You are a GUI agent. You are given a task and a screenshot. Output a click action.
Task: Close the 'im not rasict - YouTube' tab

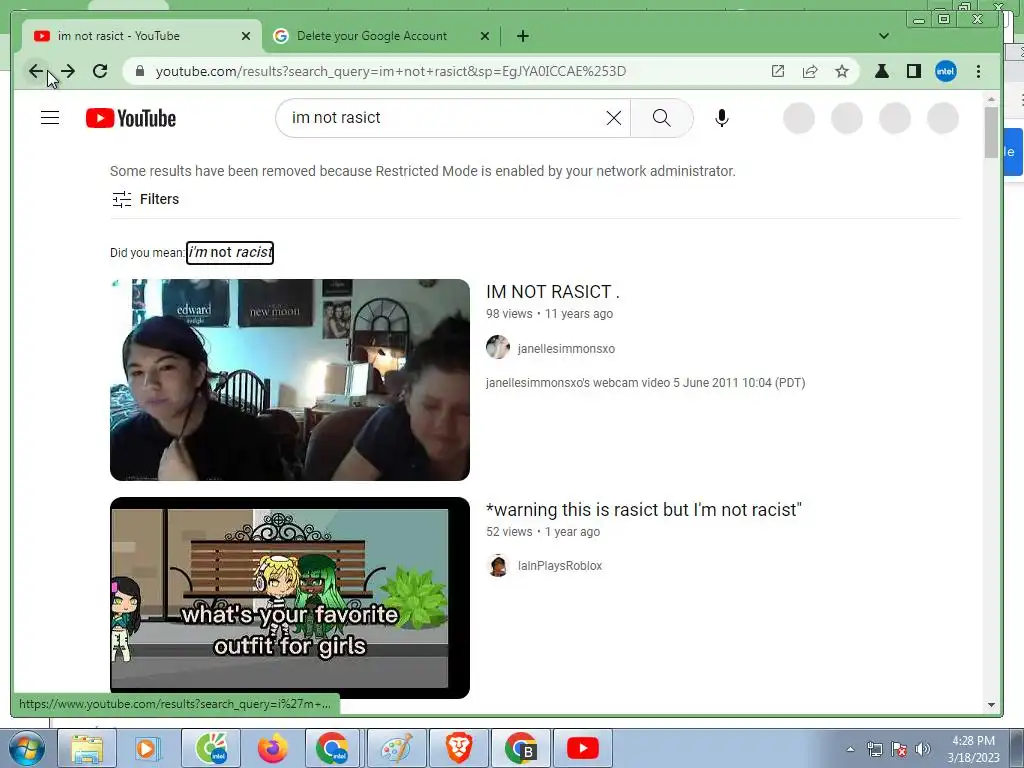pyautogui.click(x=246, y=36)
